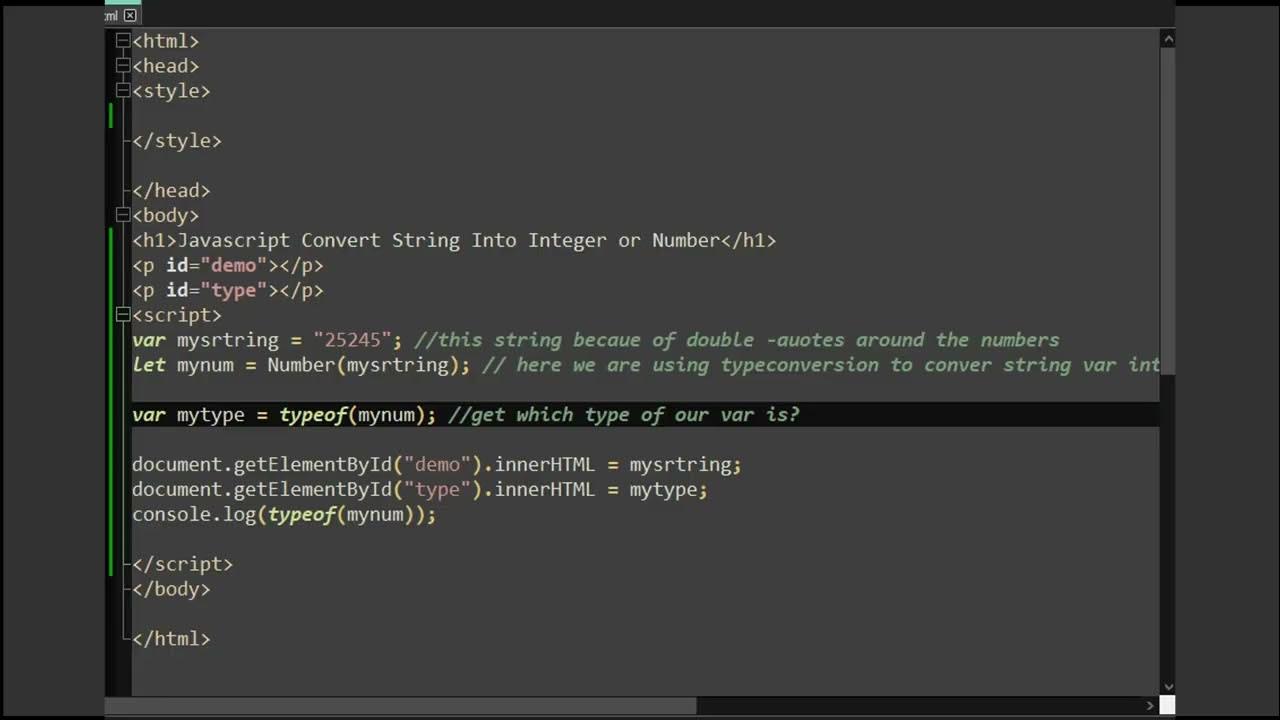Click the closing </style> tag
1280x720 pixels.
pyautogui.click(x=177, y=141)
